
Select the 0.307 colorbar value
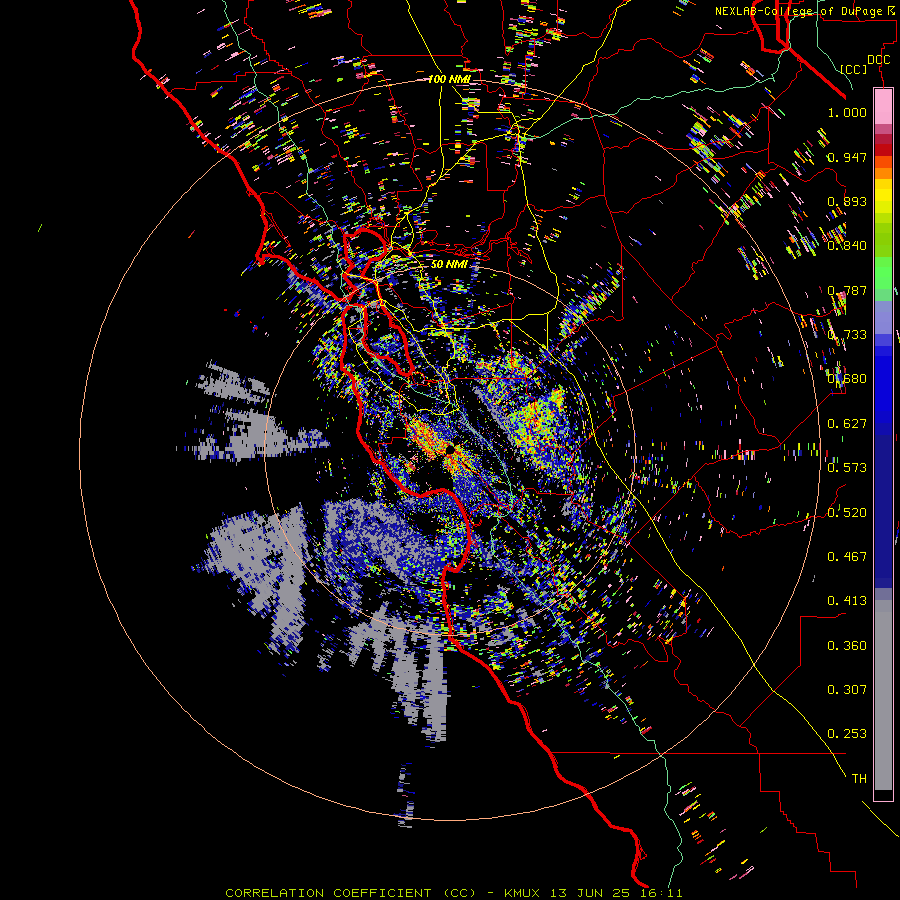point(847,690)
